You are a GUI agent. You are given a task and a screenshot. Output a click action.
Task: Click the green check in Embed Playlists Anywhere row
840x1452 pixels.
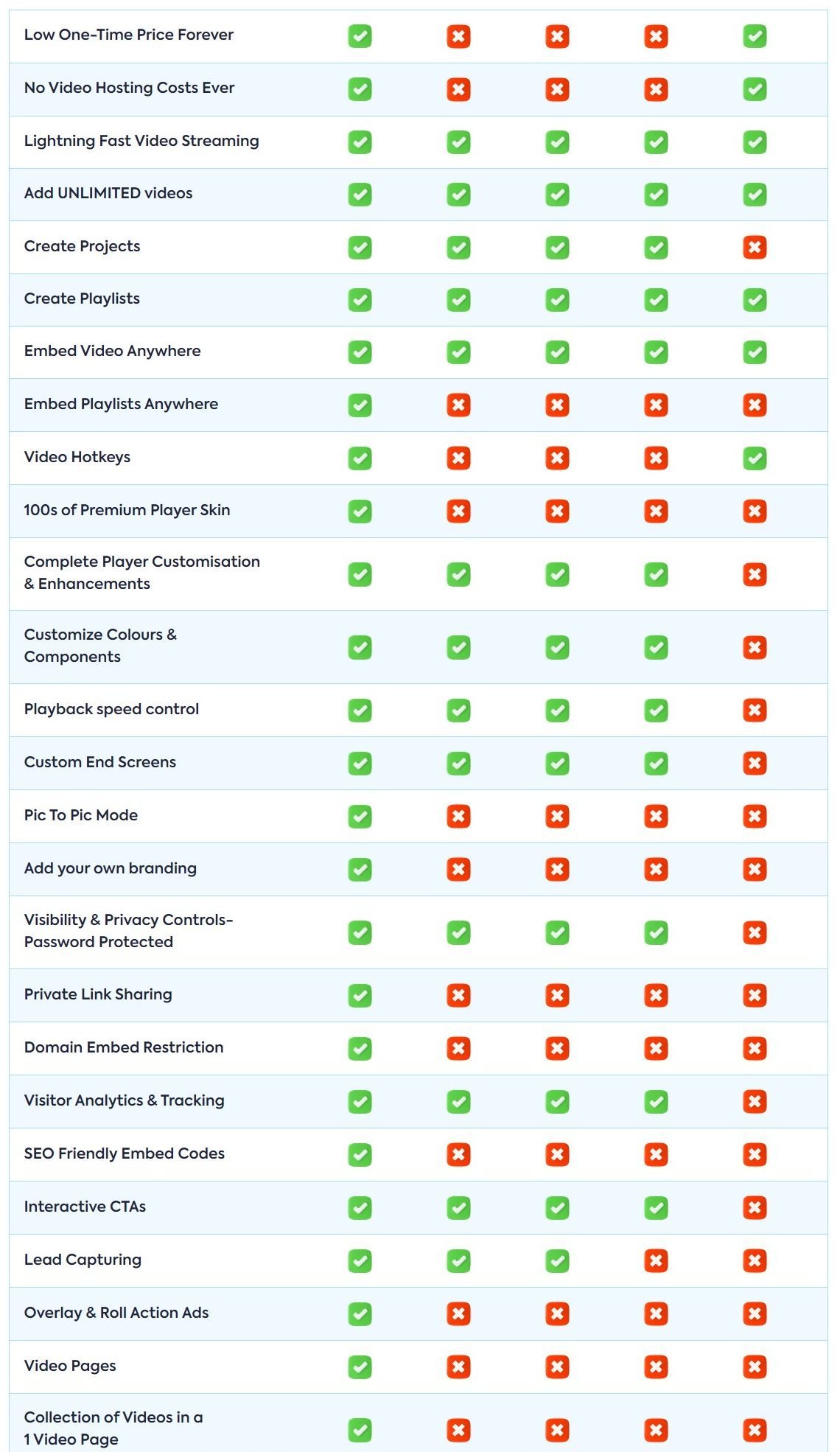[360, 405]
